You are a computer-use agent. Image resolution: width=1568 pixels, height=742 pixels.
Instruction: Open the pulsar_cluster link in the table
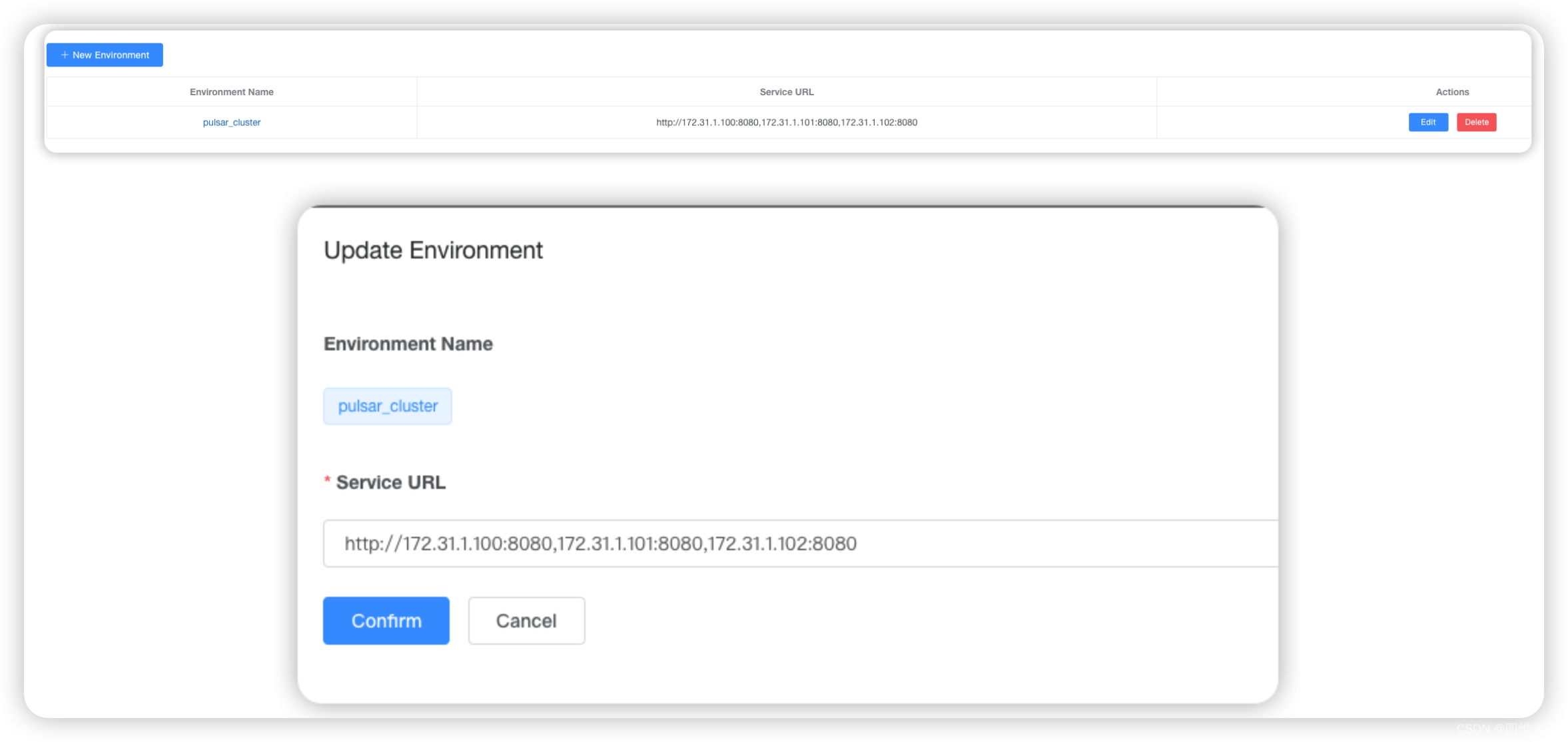point(231,123)
